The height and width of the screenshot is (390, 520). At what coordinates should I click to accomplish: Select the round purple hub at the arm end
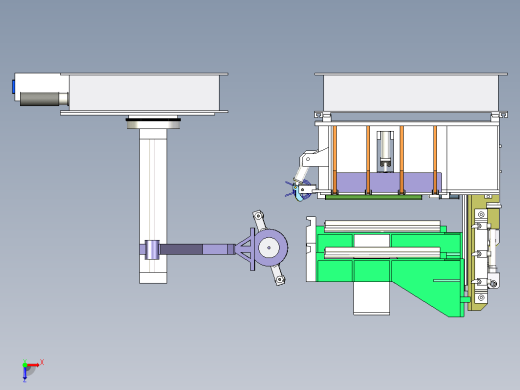click(269, 248)
